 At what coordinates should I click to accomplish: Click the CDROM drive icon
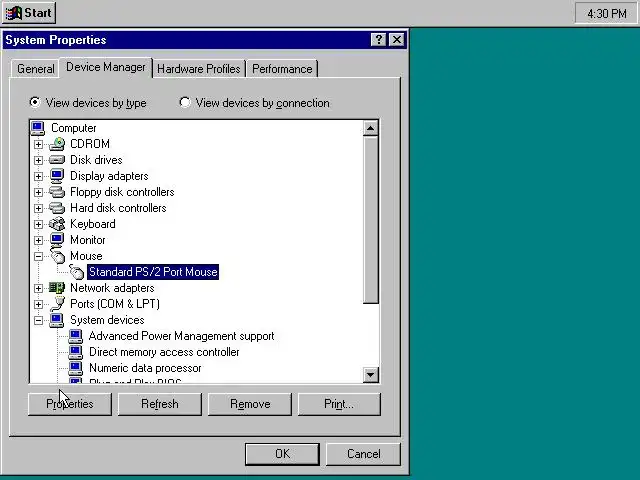tap(57, 144)
